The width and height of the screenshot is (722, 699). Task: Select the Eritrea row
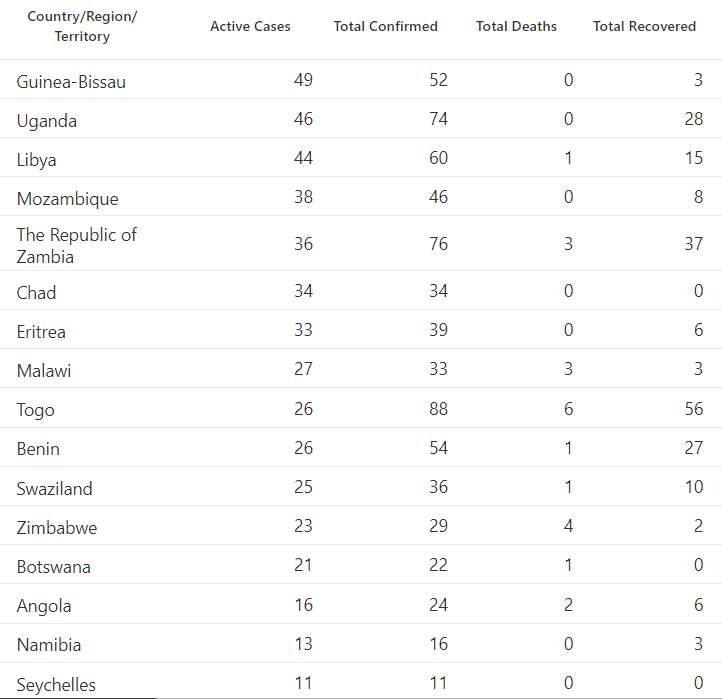(x=361, y=330)
